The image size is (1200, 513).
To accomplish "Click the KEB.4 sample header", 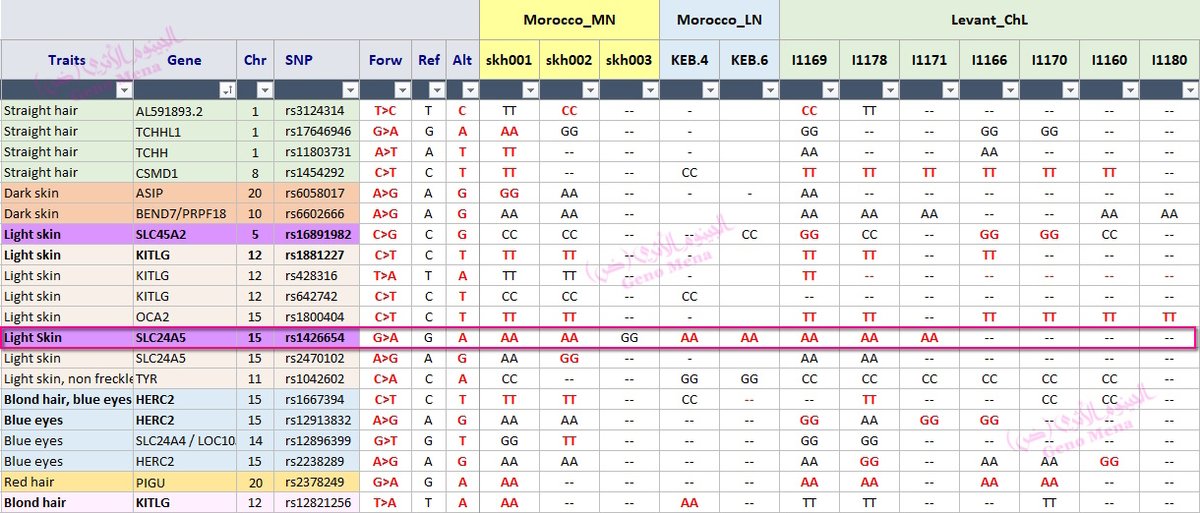I will [689, 60].
